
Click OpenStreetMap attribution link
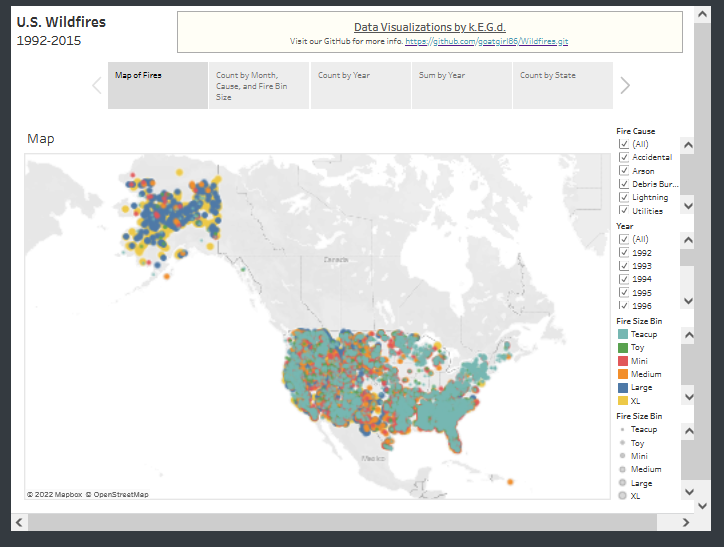tap(117, 494)
